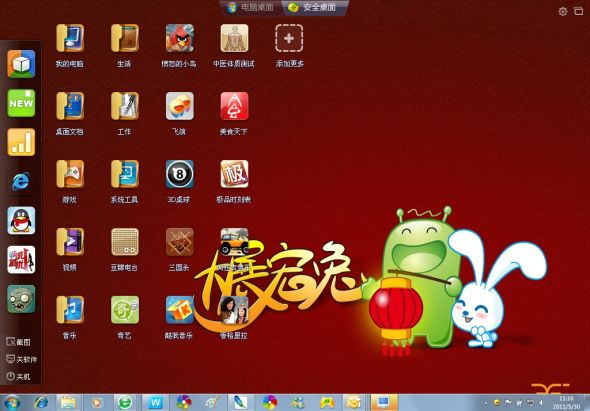
Task: Open the settings gear at top right
Action: 563,11
